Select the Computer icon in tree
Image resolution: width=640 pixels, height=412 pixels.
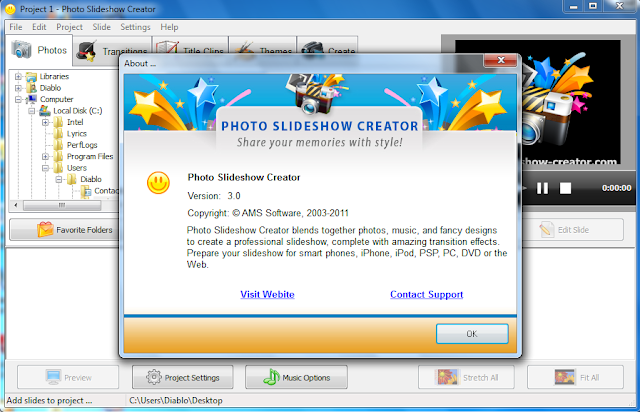click(x=31, y=99)
